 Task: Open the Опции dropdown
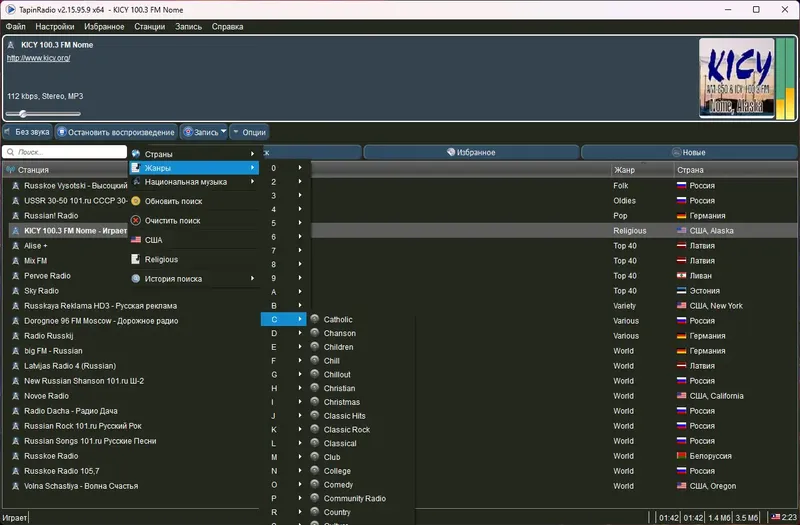pyautogui.click(x=249, y=132)
